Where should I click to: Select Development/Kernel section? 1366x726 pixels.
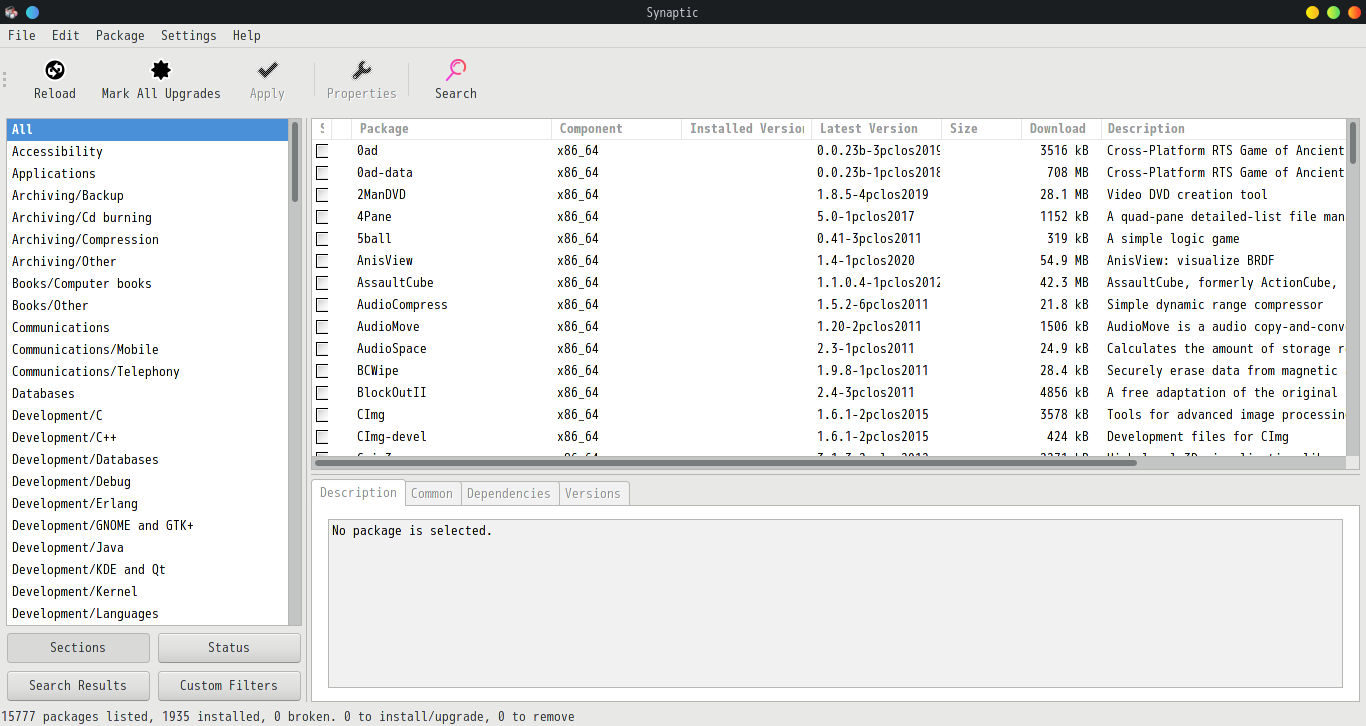[147, 592]
